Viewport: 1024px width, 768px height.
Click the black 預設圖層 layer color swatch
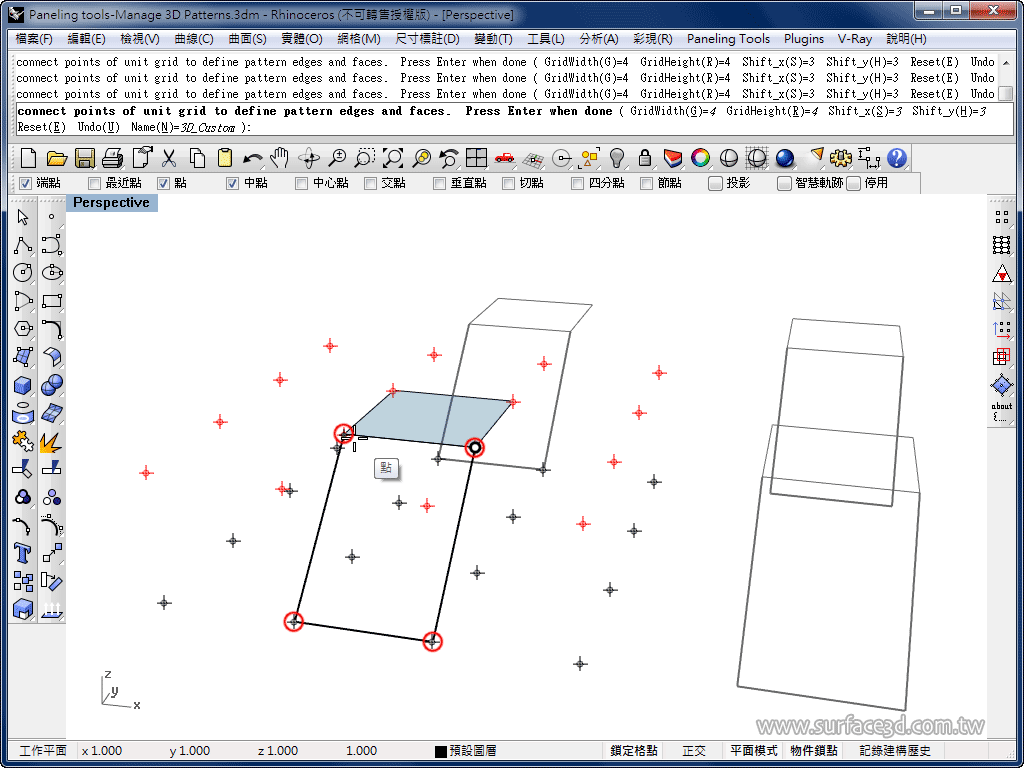click(x=441, y=752)
